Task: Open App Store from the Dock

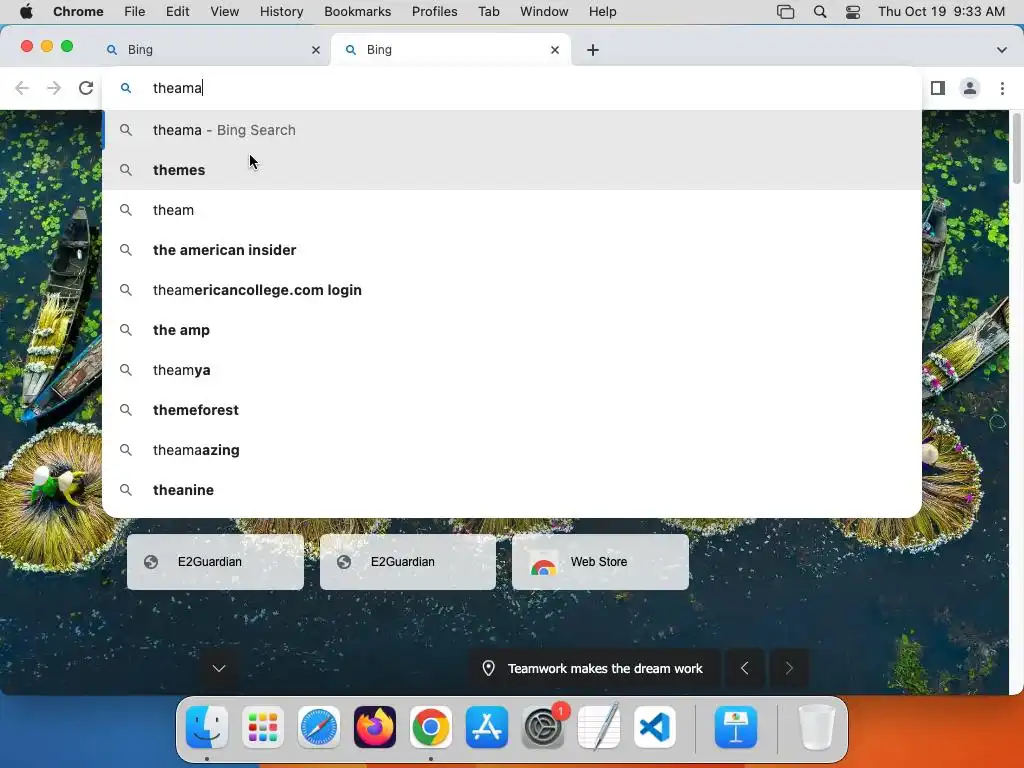Action: 487,727
